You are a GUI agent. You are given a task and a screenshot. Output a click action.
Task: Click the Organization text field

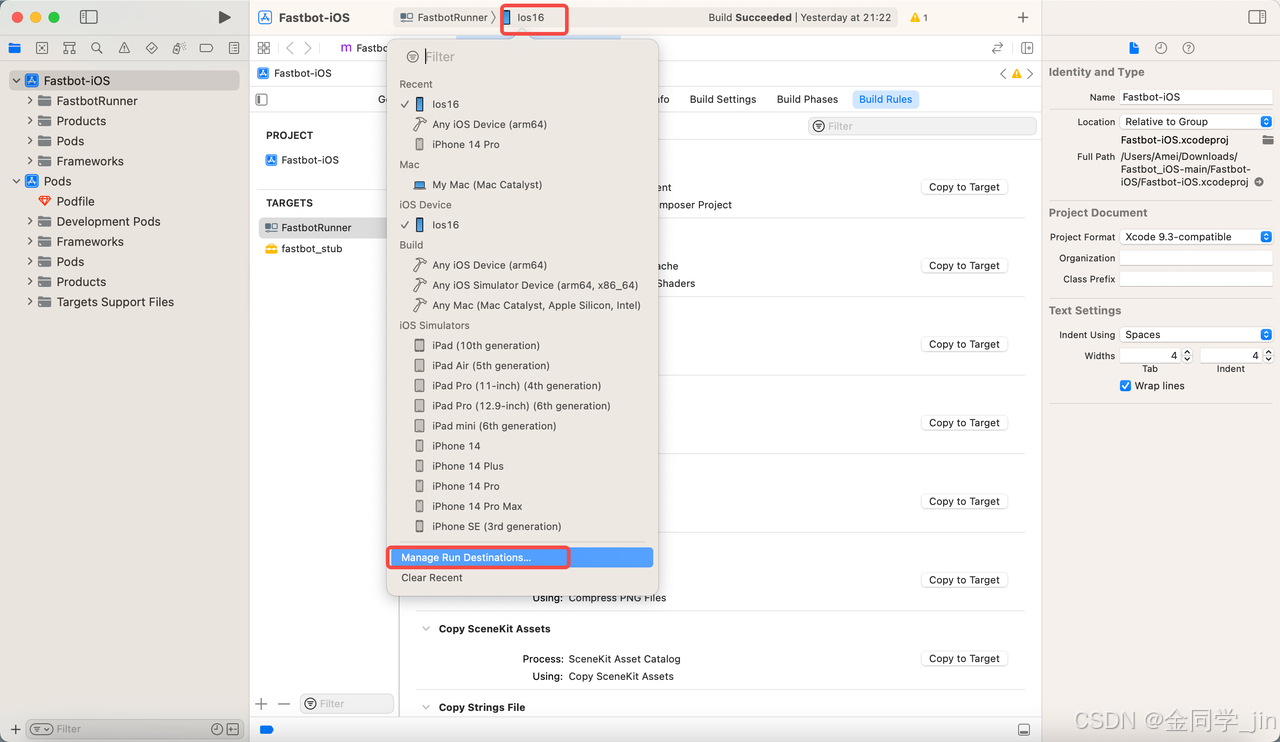(x=1196, y=258)
